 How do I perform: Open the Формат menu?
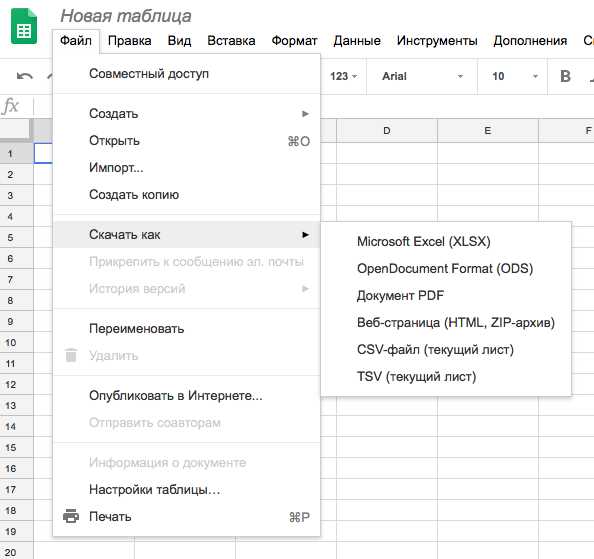tap(294, 41)
